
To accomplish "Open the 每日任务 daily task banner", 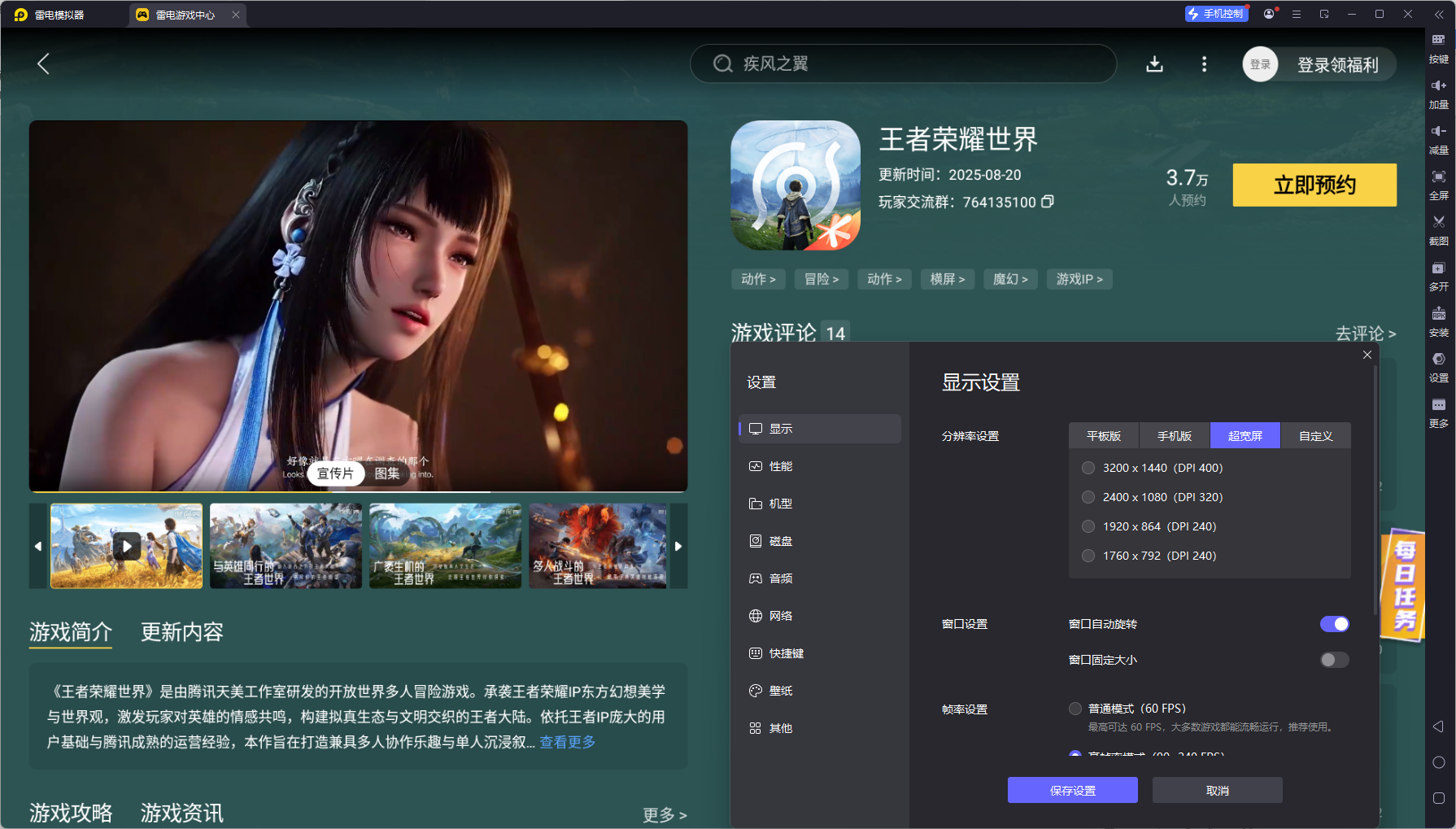I will (1405, 585).
